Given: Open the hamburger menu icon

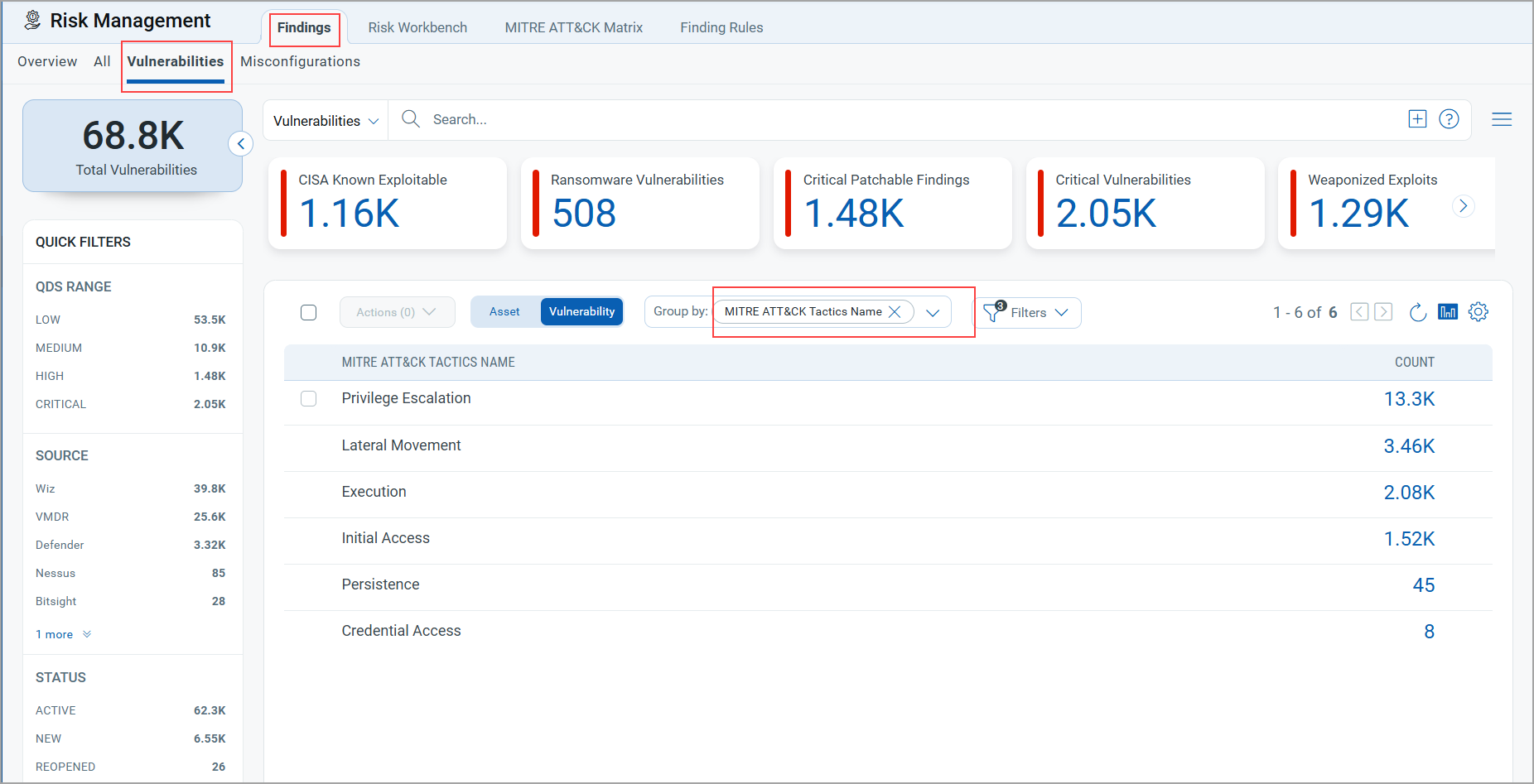Looking at the screenshot, I should pyautogui.click(x=1502, y=119).
